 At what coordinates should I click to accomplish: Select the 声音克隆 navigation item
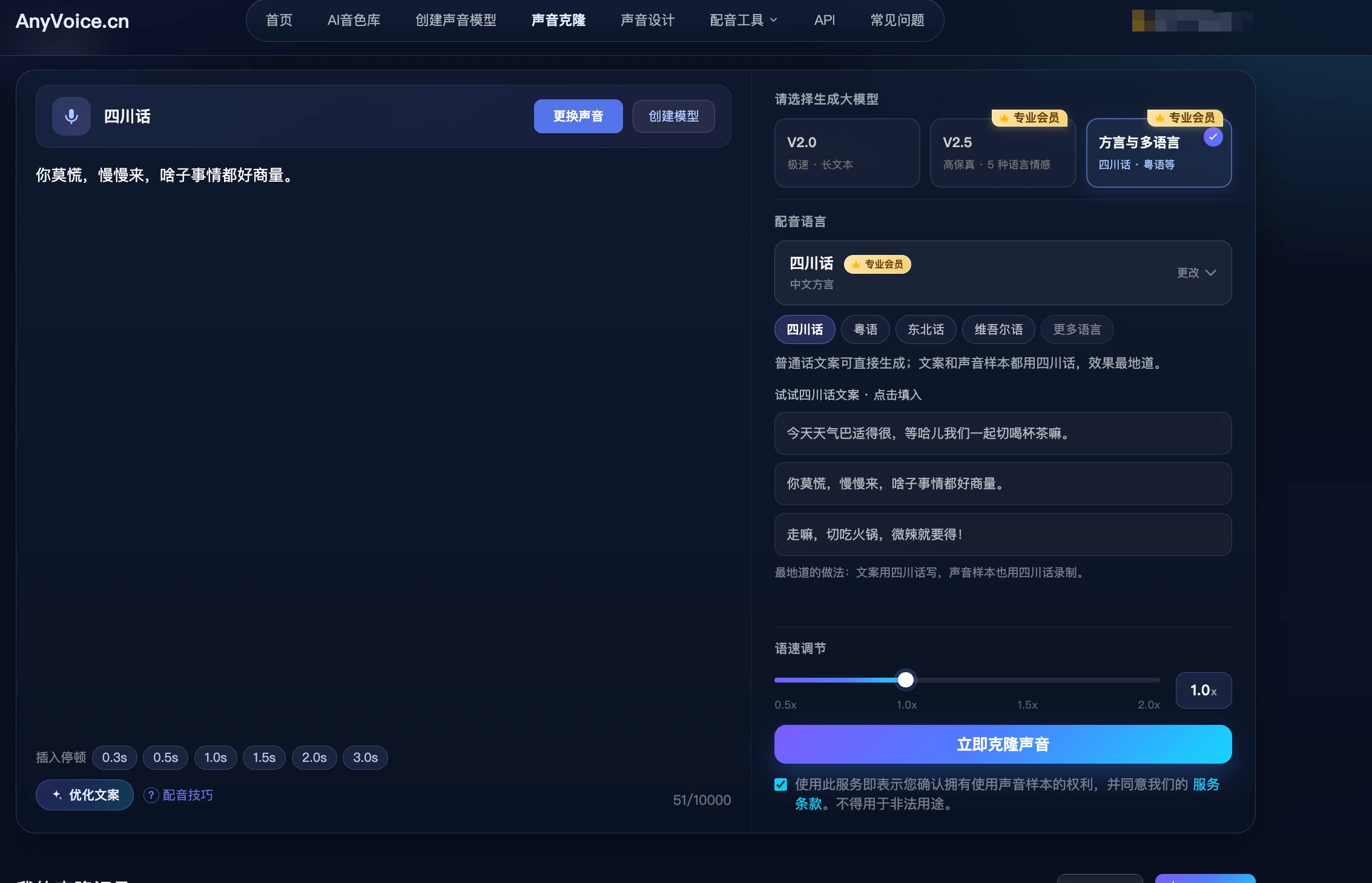pos(558,21)
